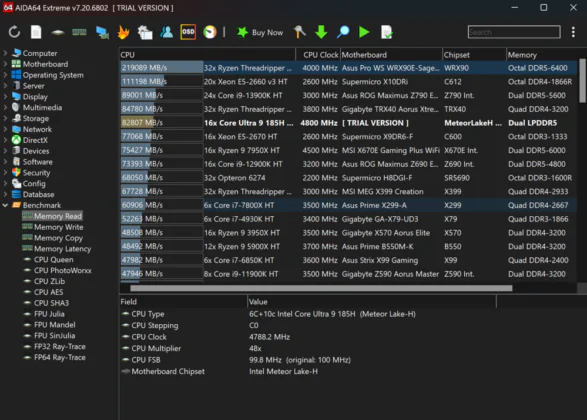This screenshot has height=420, width=587.
Task: Click the Refresh toolbar icon
Action: click(x=14, y=32)
